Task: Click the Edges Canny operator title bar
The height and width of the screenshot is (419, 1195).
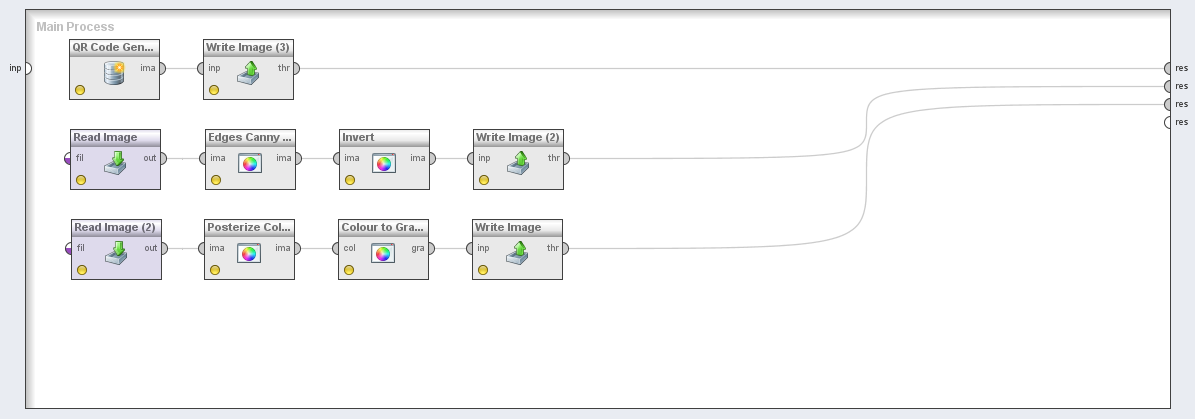Action: [250, 137]
